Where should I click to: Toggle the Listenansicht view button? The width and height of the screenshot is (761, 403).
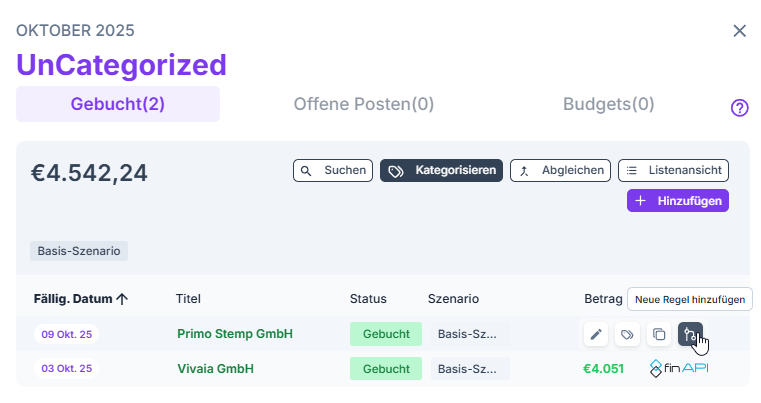673,171
